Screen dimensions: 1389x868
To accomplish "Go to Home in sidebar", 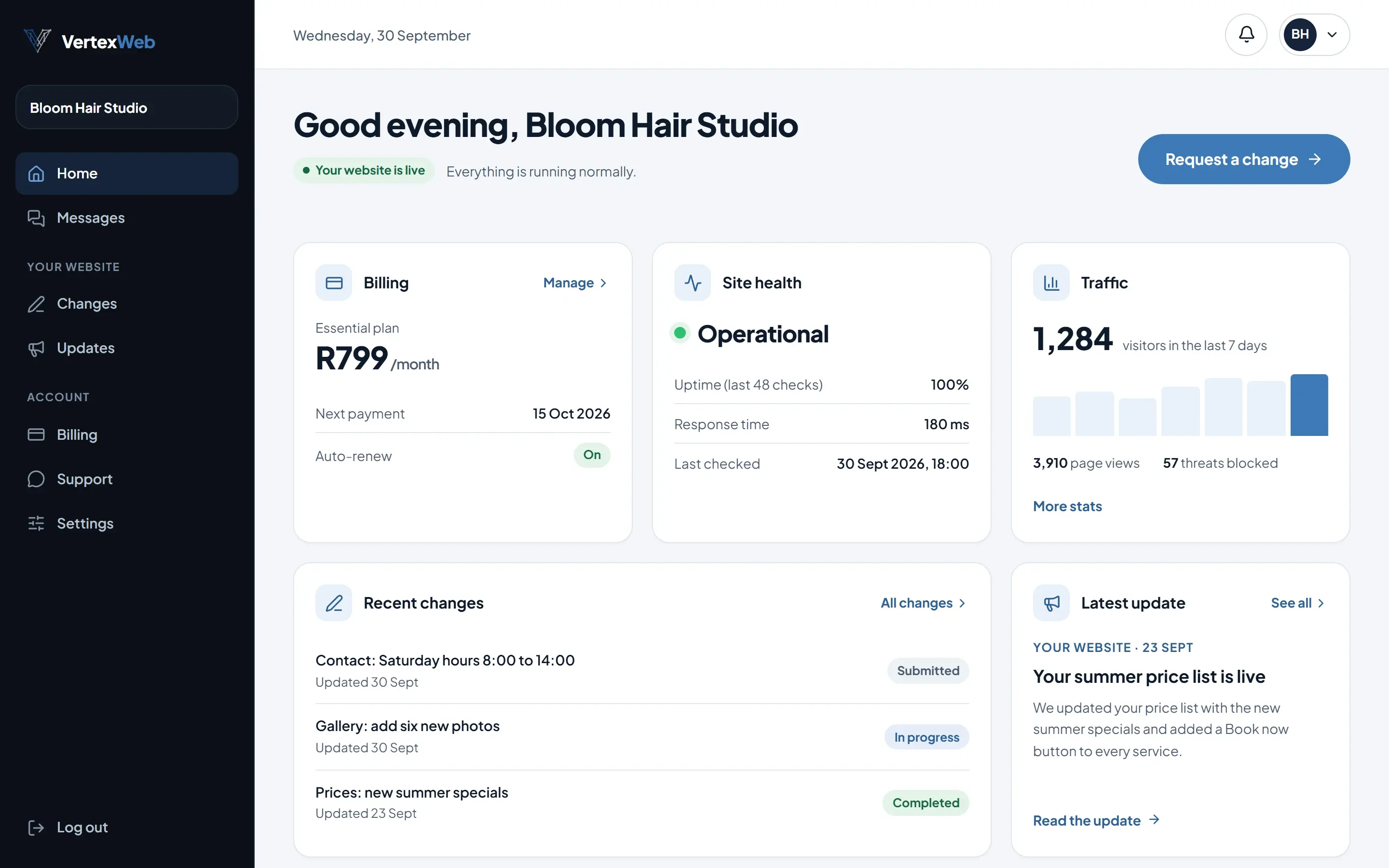I will (x=127, y=174).
